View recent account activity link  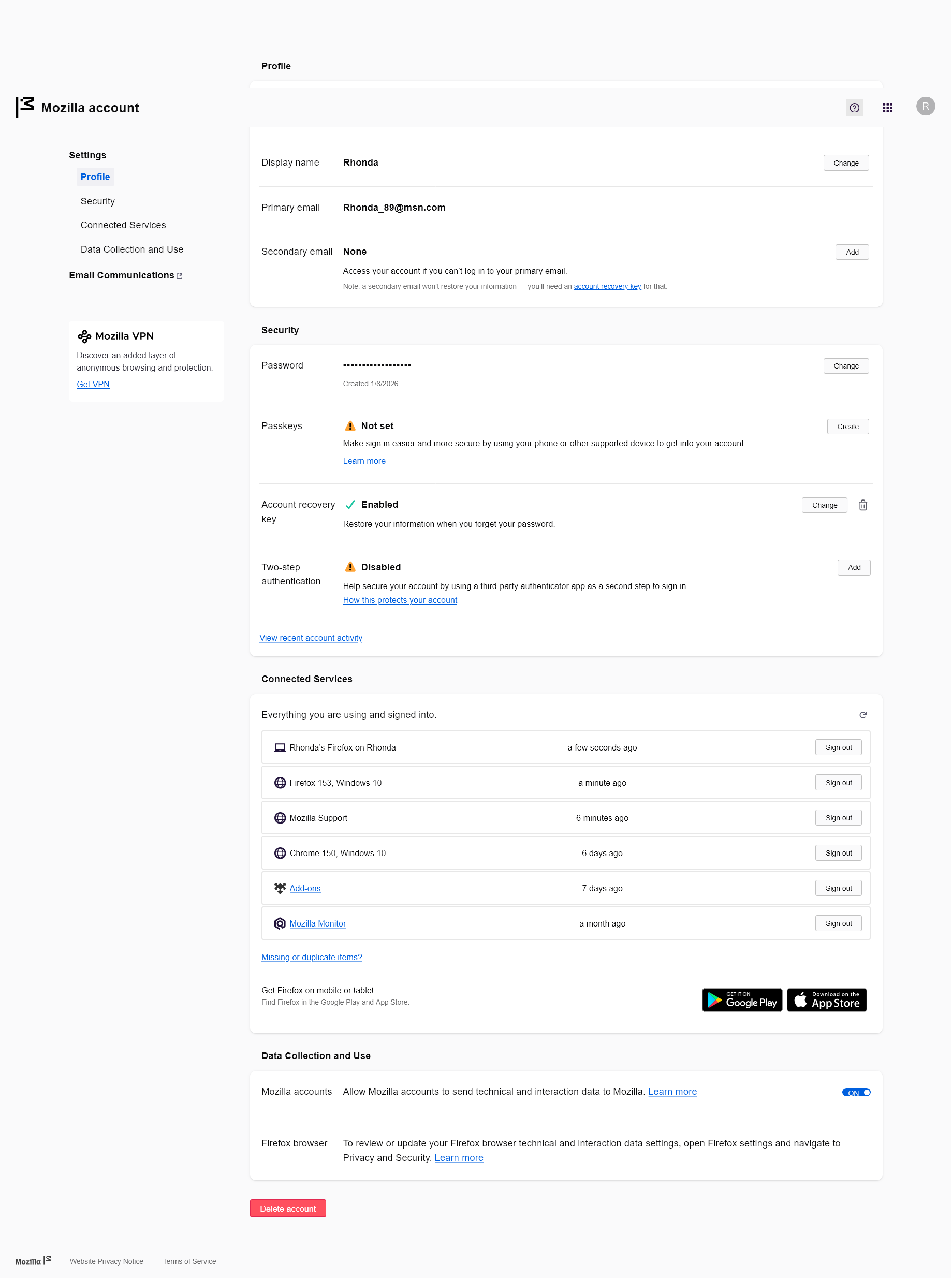click(x=311, y=638)
